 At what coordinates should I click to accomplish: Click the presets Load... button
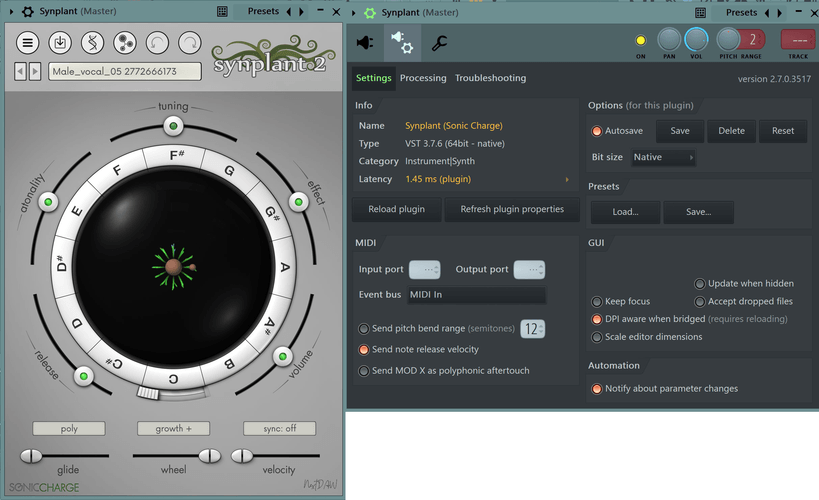pos(626,212)
